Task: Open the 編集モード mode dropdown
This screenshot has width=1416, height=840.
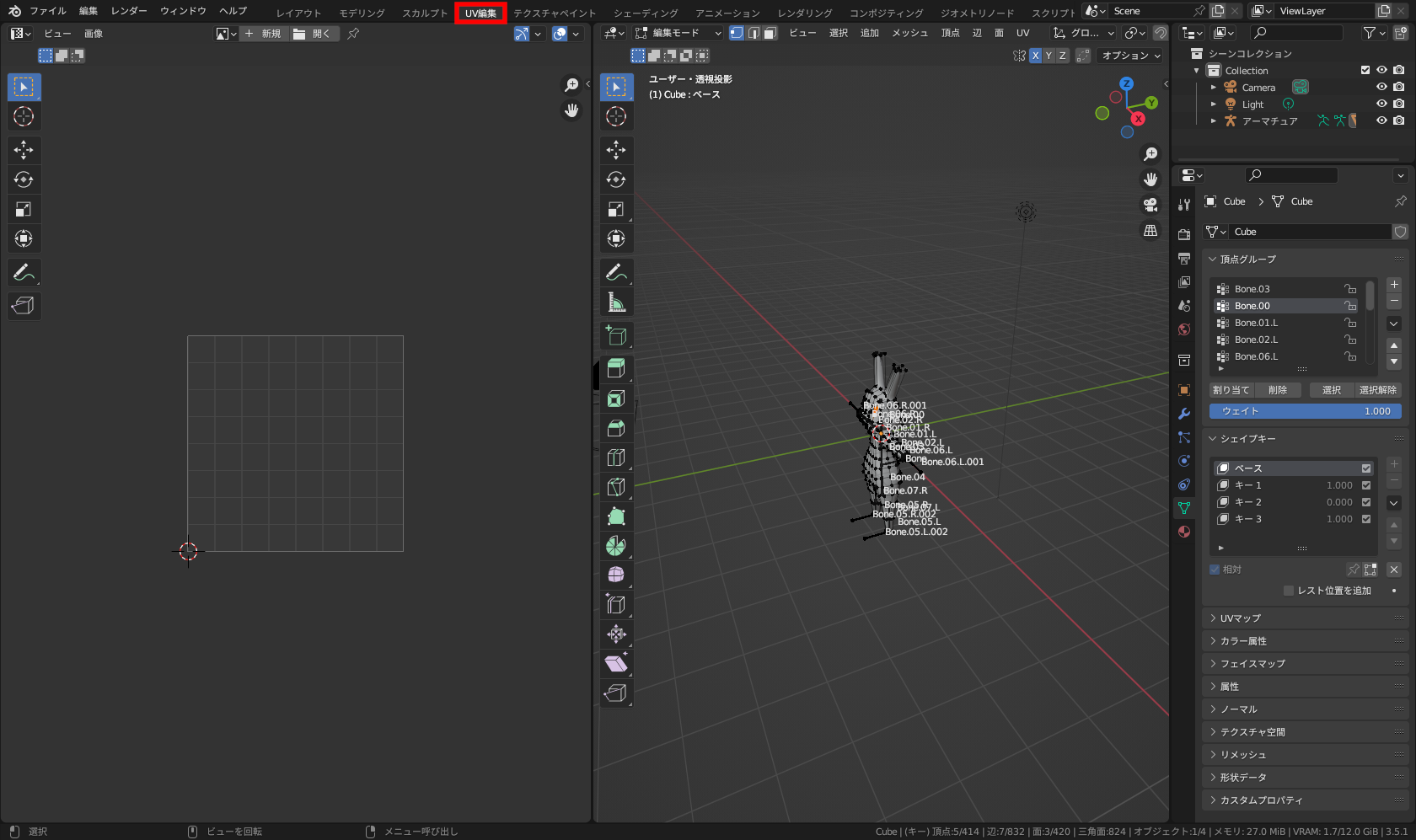Action: (x=678, y=33)
